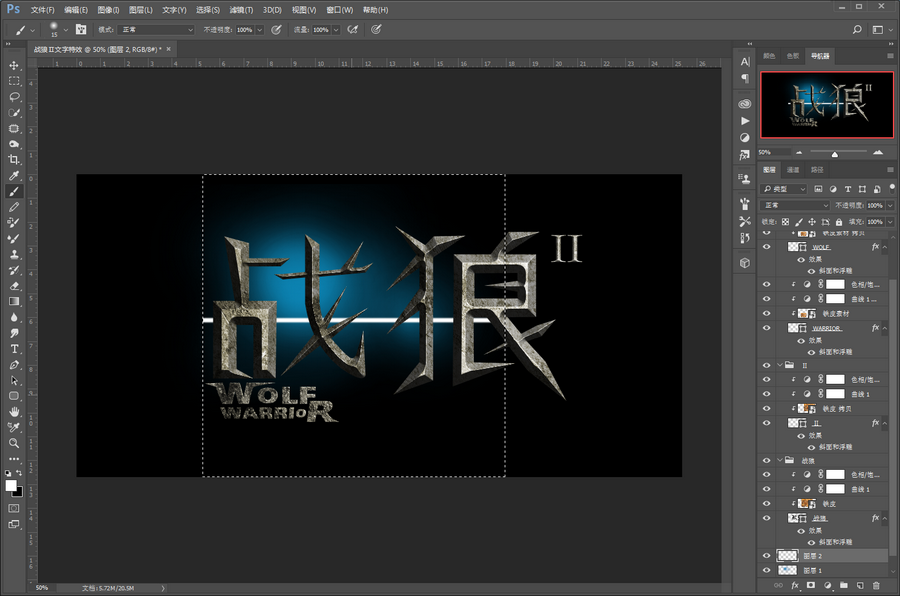
Task: Select the Zoom tool in toolbox
Action: tap(14, 442)
